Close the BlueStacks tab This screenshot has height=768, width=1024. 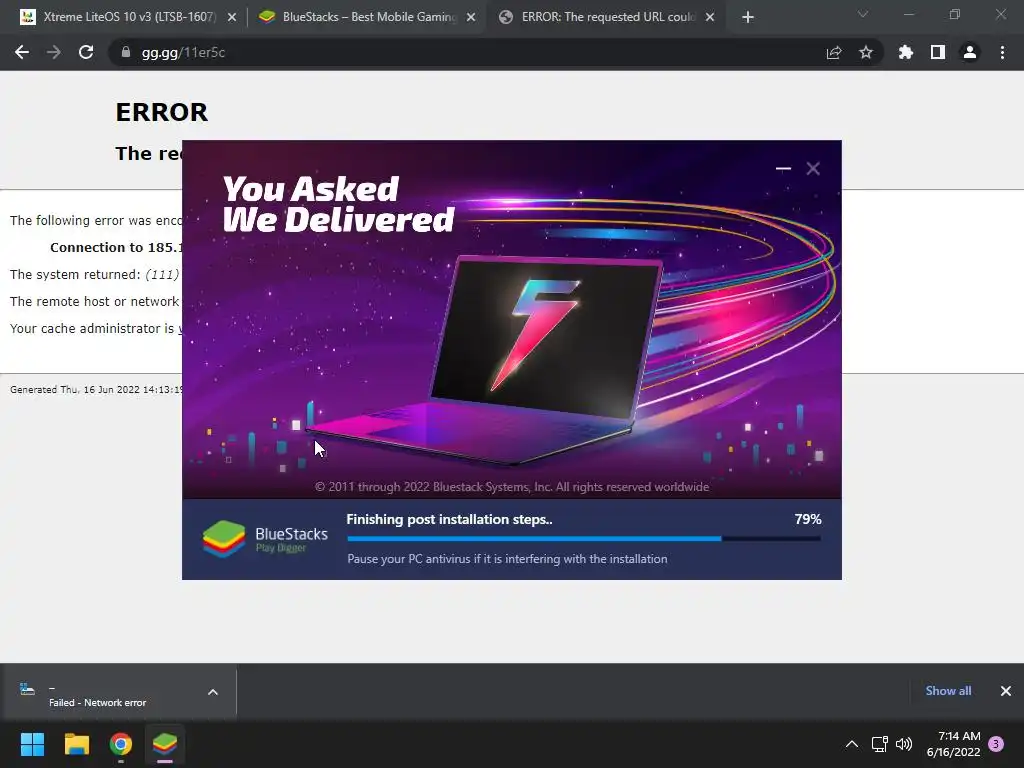tap(471, 17)
